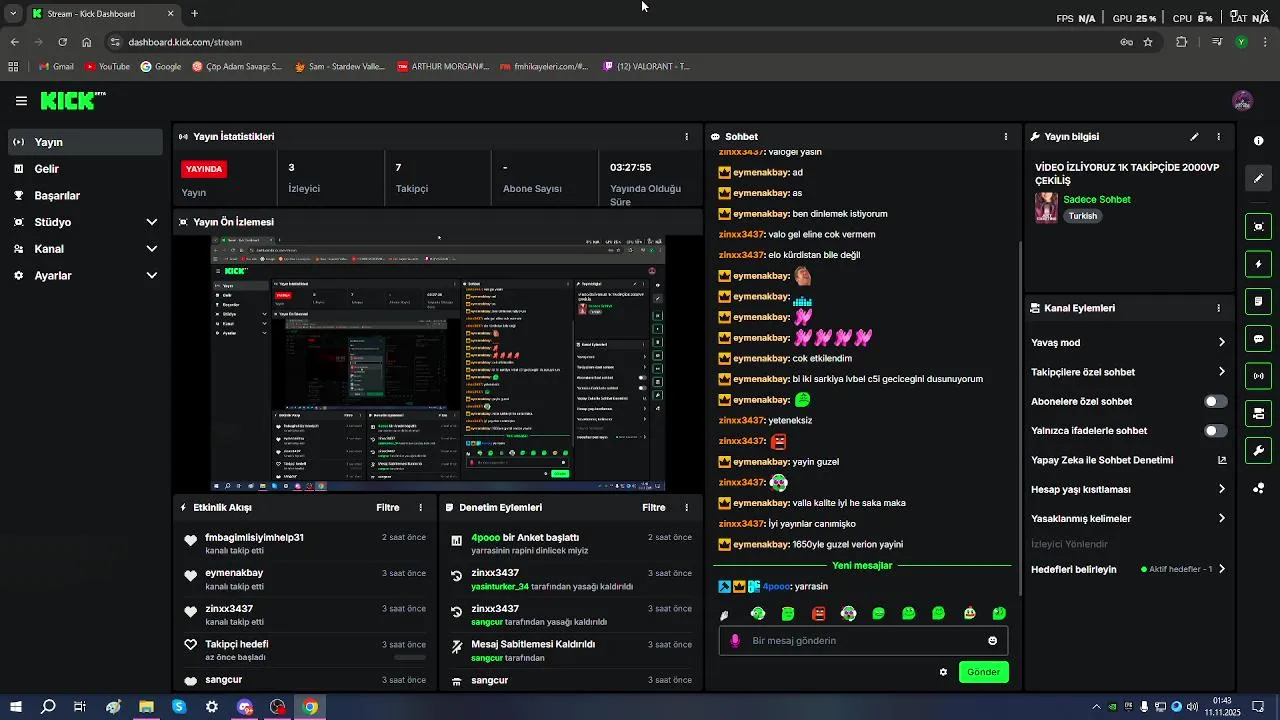Open Yasaklanmış kelimeler options arrow
This screenshot has height=720, width=1280.
tap(1221, 519)
